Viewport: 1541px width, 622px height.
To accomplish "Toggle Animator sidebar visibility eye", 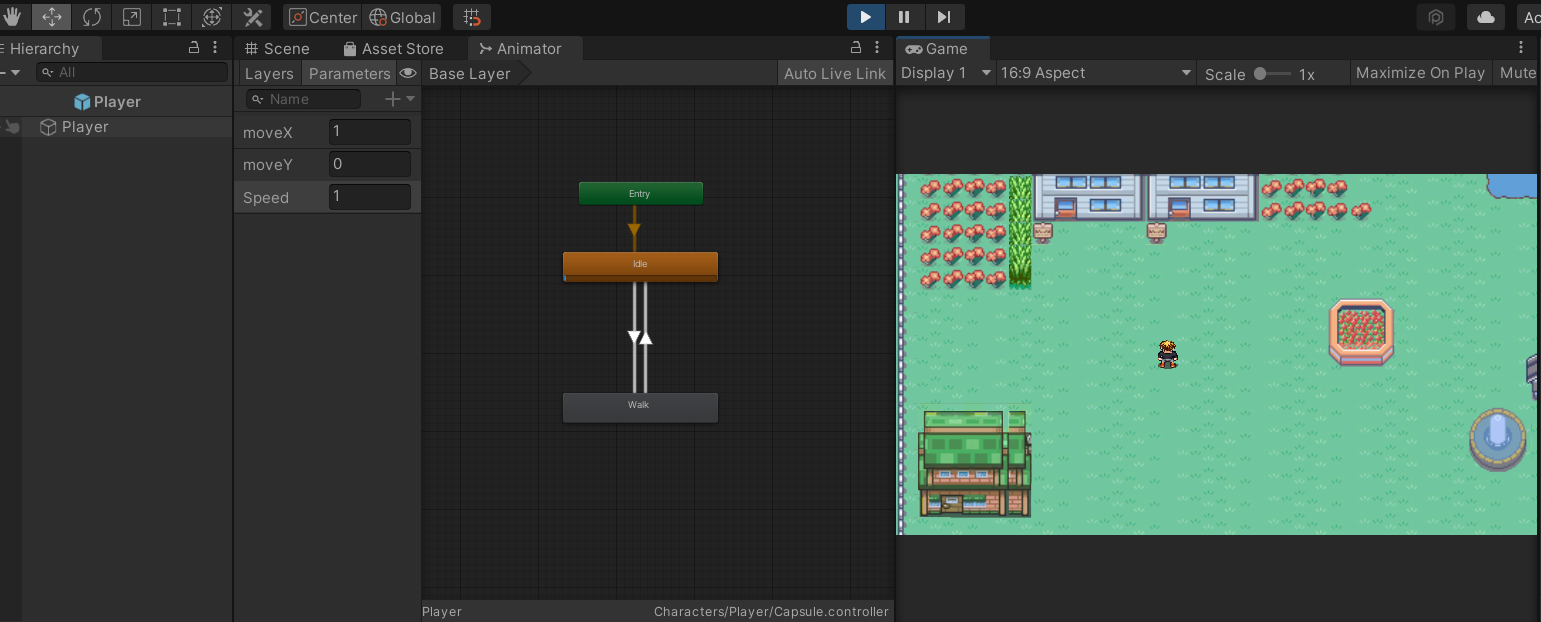I will [x=408, y=73].
